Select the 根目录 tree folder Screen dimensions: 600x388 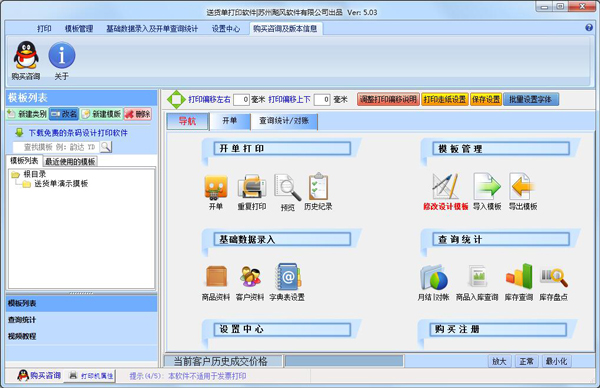(x=35, y=174)
